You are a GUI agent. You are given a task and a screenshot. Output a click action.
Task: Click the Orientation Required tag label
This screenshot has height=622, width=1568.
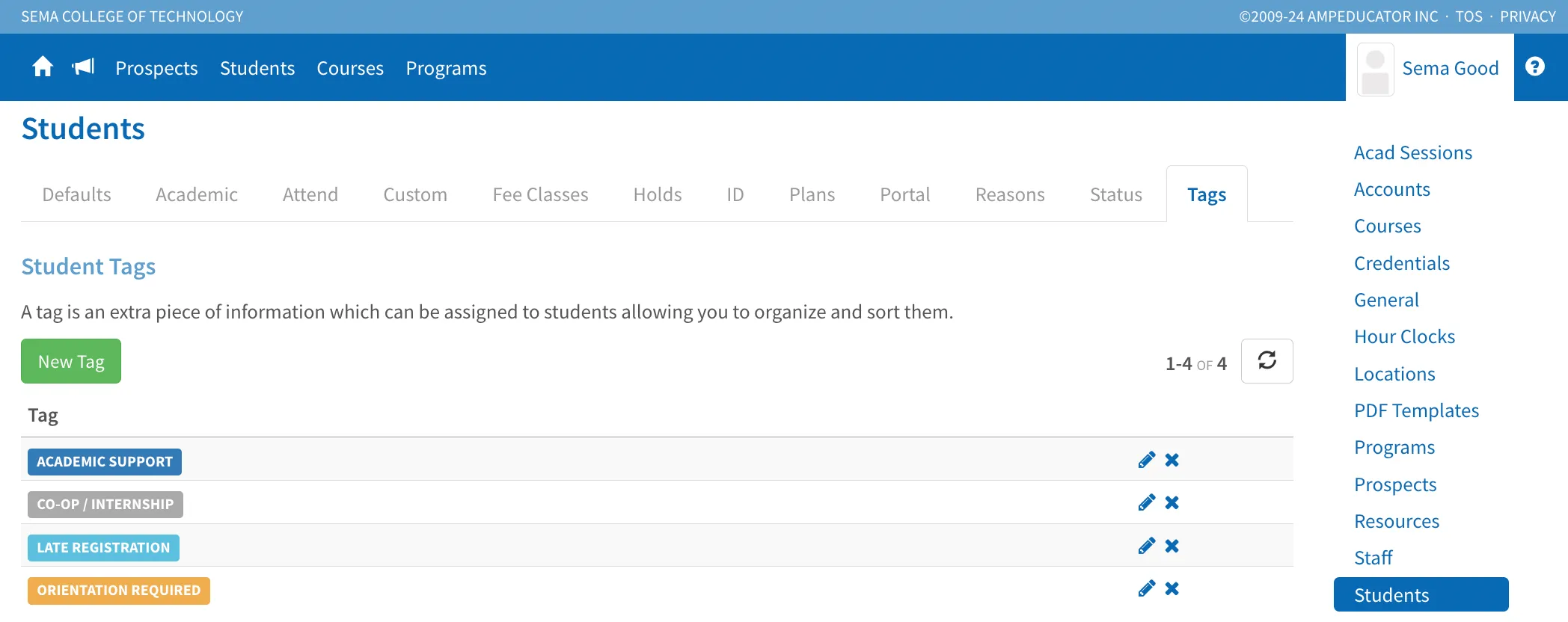point(119,591)
